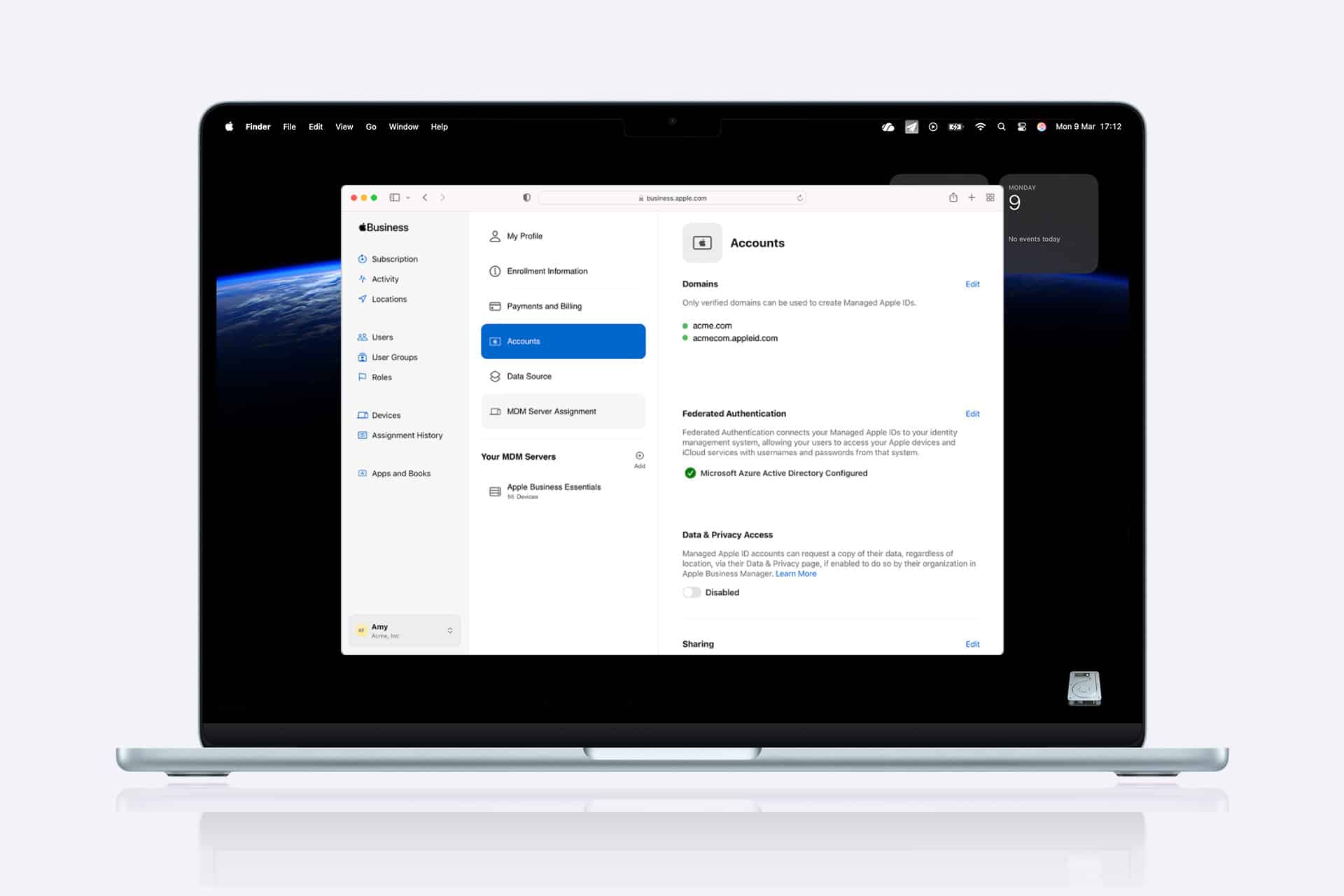Open the Users section
1344x896 pixels.
375,337
